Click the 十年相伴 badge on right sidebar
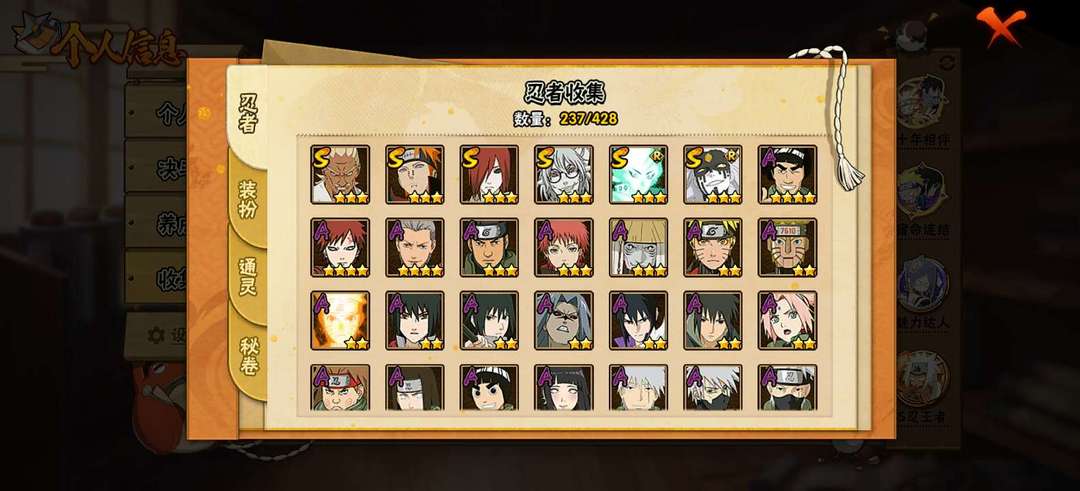1080x491 pixels. pyautogui.click(x=923, y=112)
